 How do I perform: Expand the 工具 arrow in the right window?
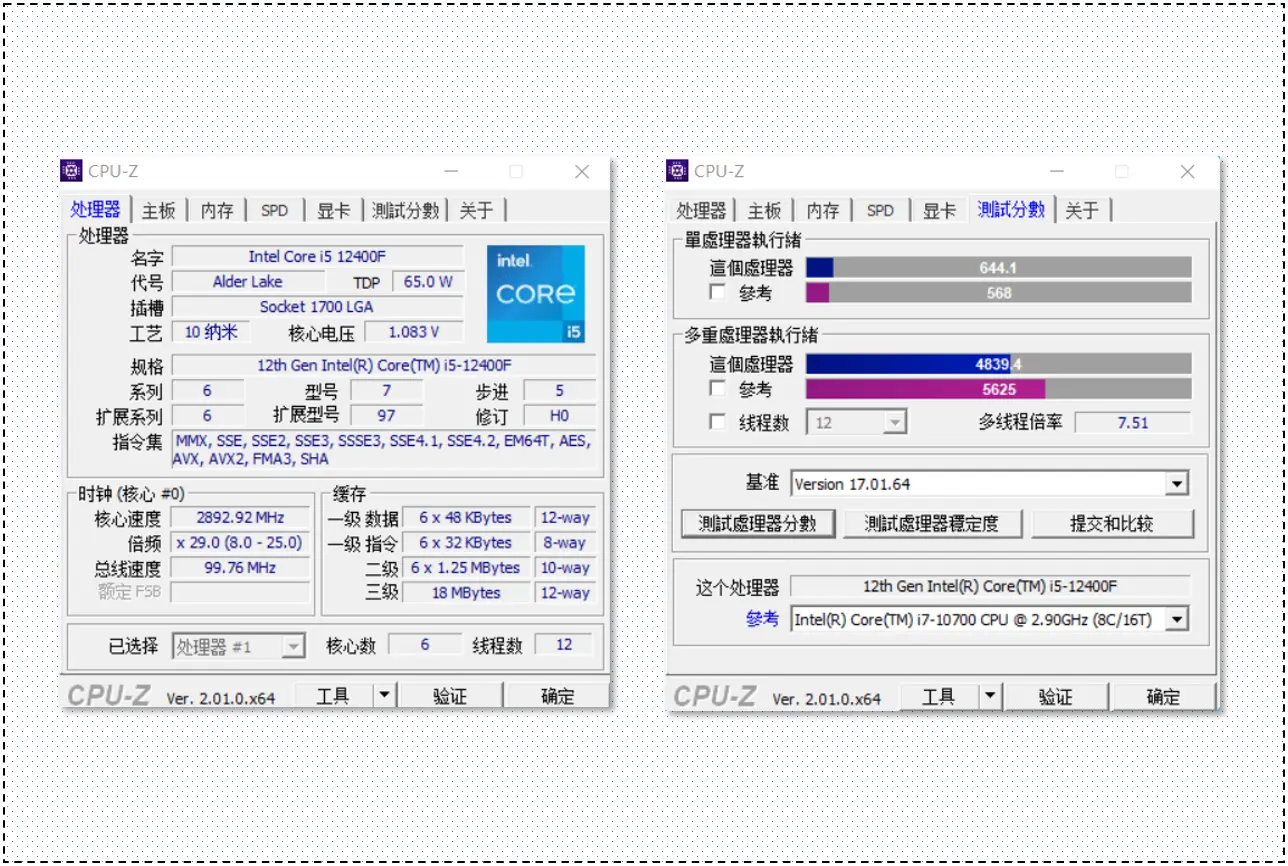click(x=990, y=696)
